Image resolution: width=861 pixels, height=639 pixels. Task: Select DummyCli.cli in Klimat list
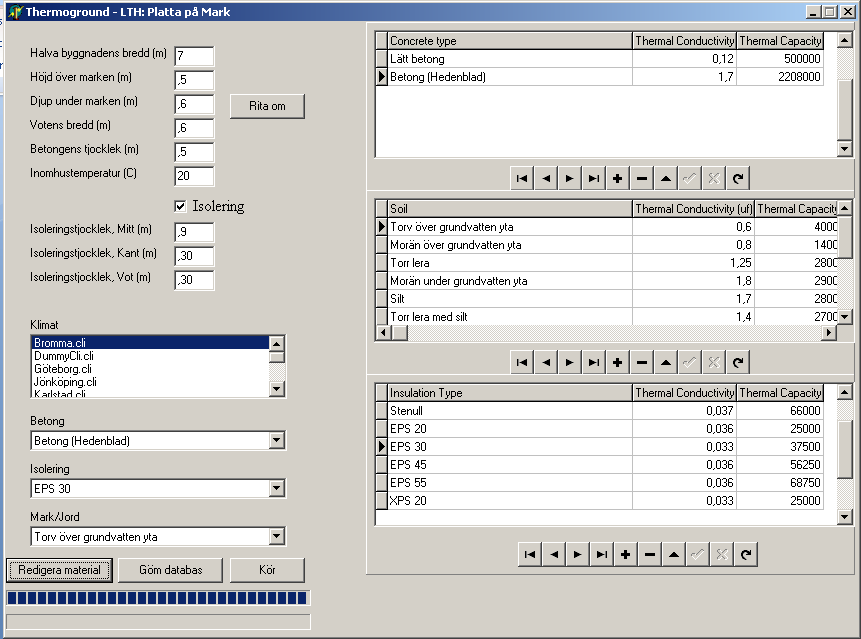point(150,356)
